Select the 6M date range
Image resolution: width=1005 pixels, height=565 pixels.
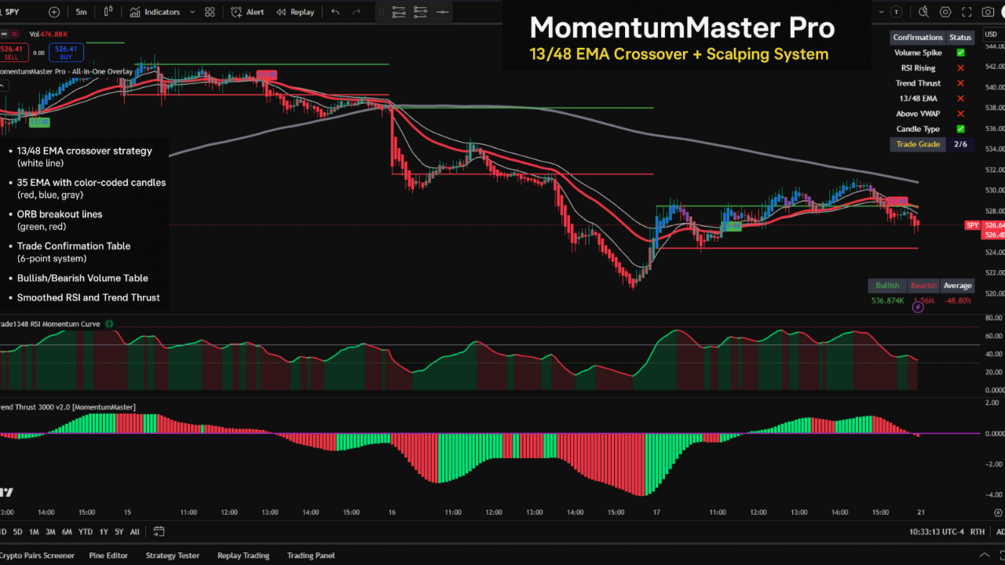[67, 532]
